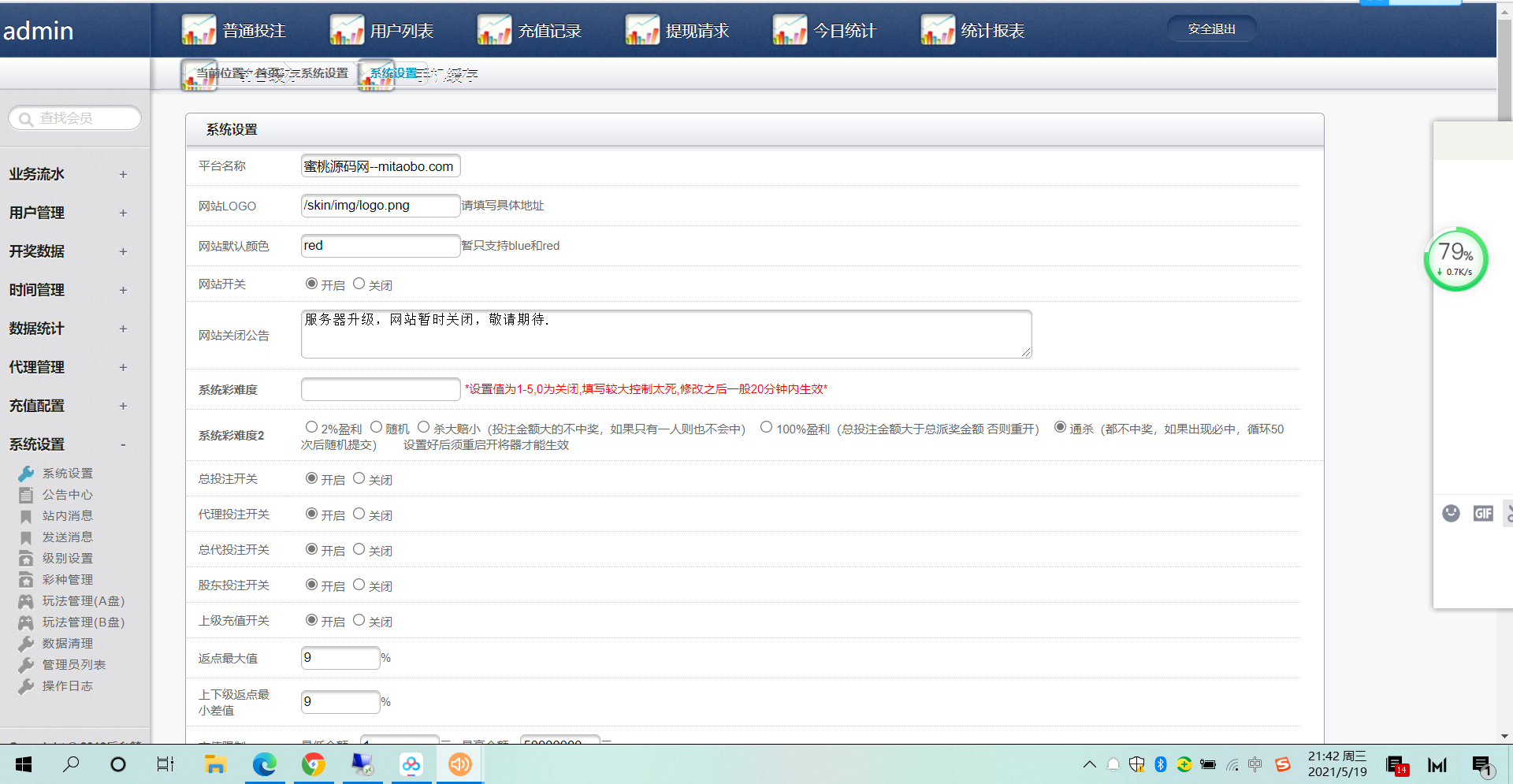Go to 统计报表 in the top navigation

pos(992,31)
